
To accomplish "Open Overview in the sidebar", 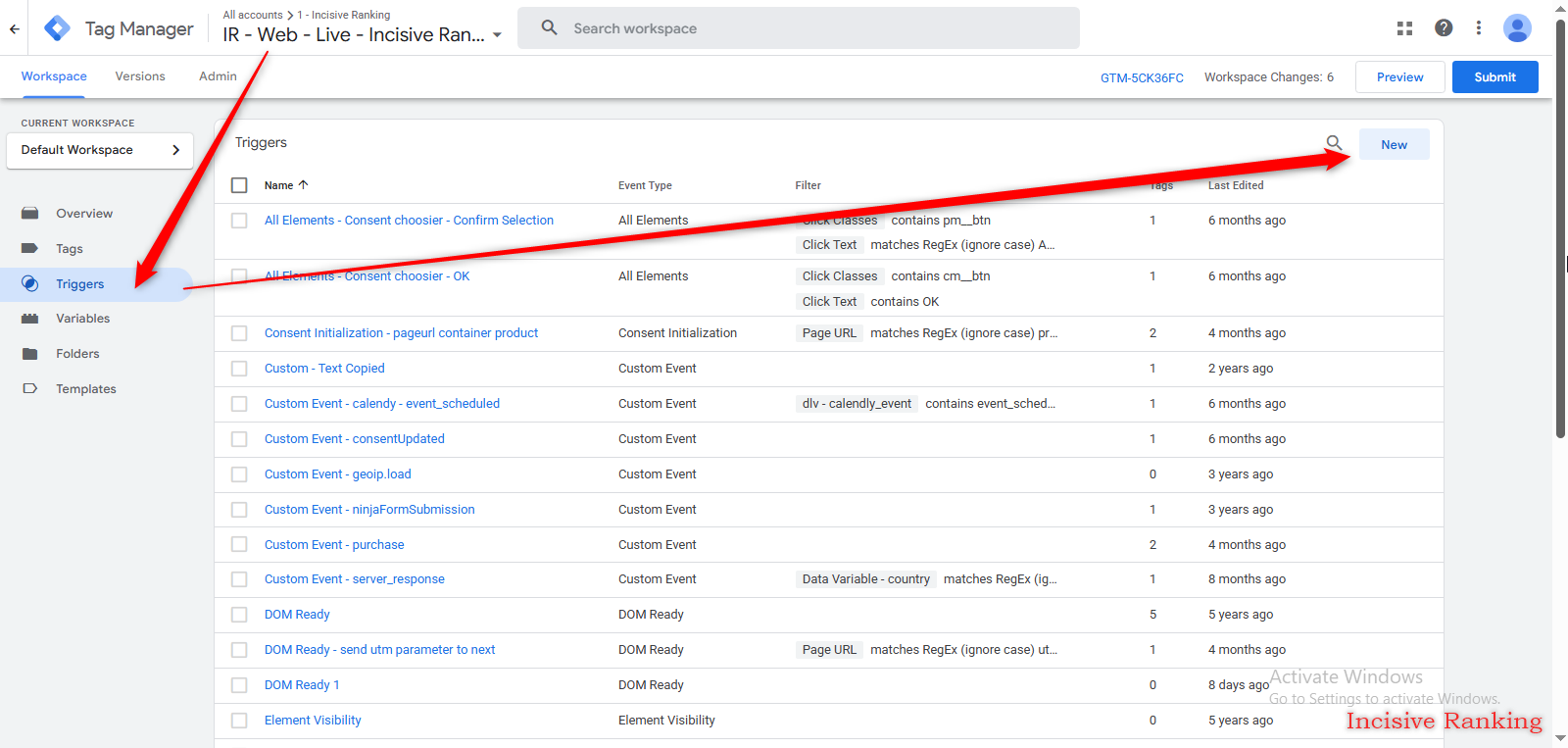I will coord(84,214).
